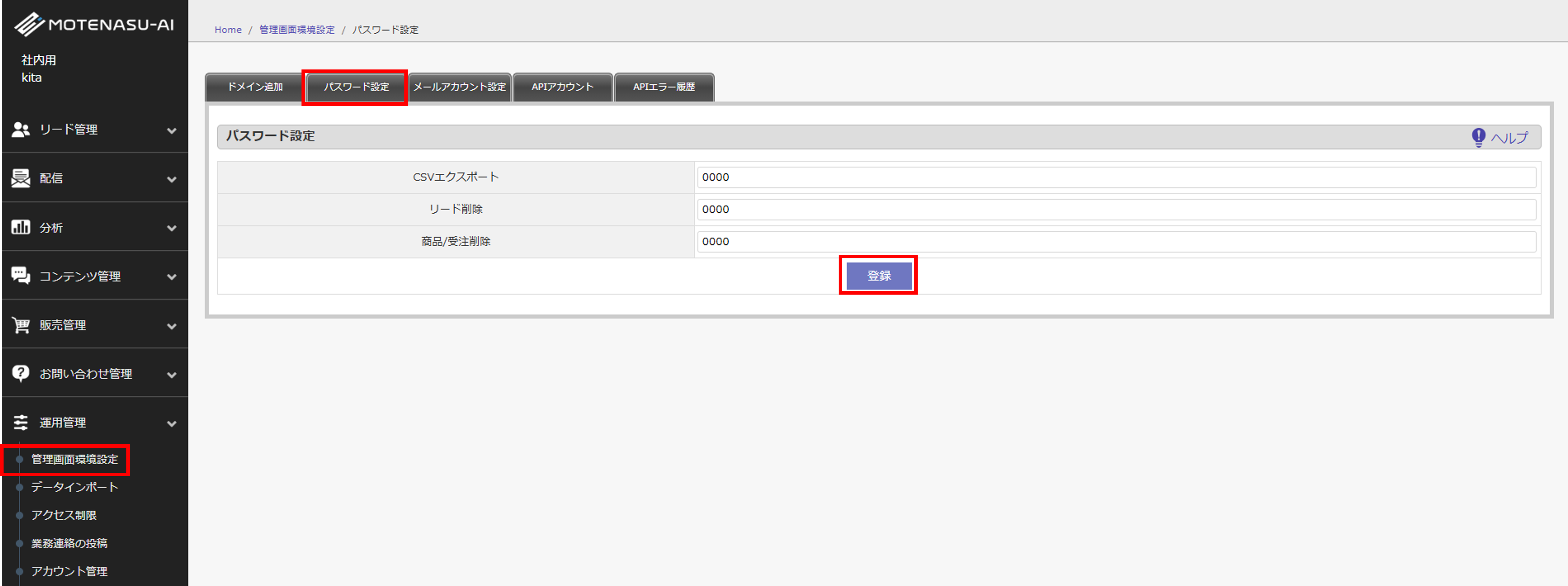Click the CSVエクスポート password field

(x=1116, y=177)
